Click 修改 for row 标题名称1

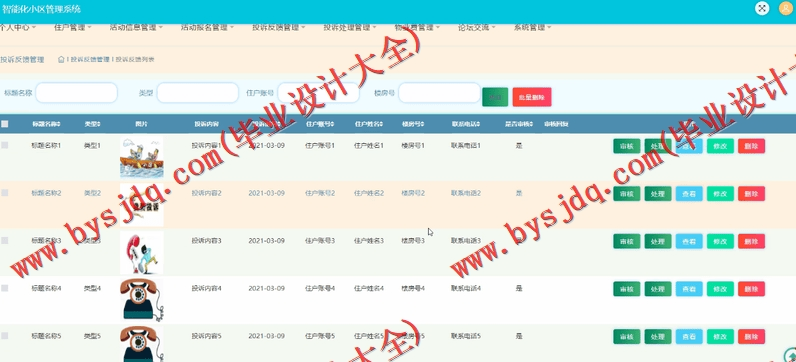click(x=720, y=146)
